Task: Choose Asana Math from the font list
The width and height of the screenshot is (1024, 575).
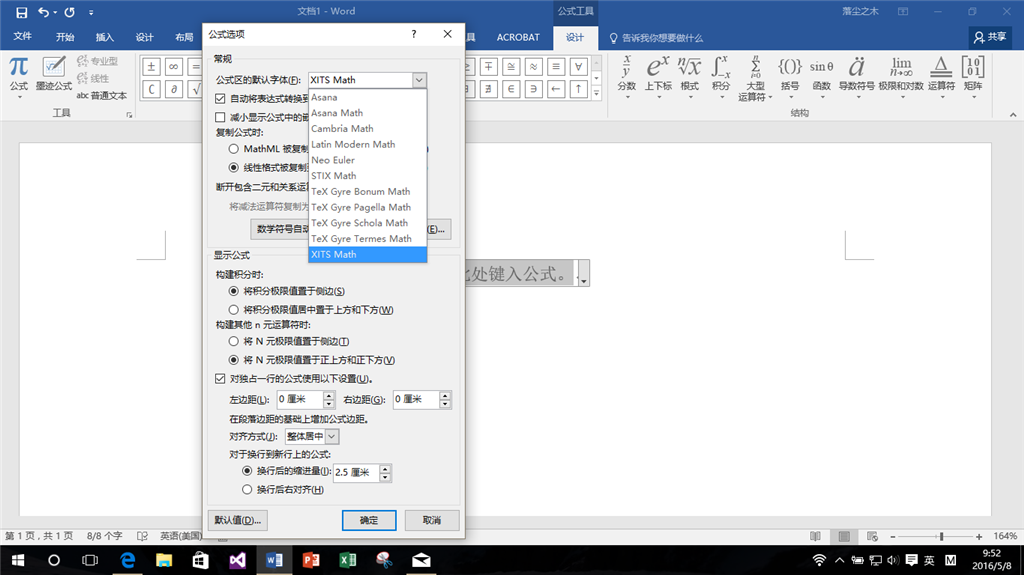Action: coord(367,113)
